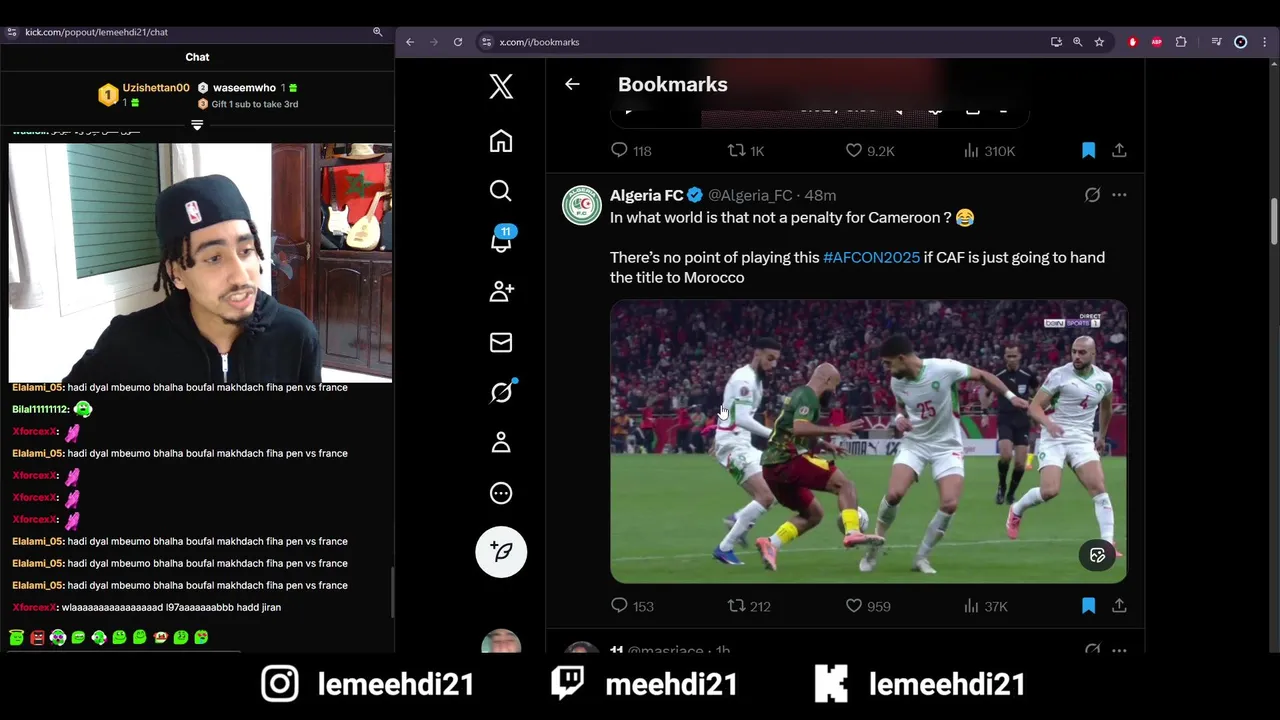Open the Algeria FC display name
1280x720 pixels.
pyautogui.click(x=647, y=195)
